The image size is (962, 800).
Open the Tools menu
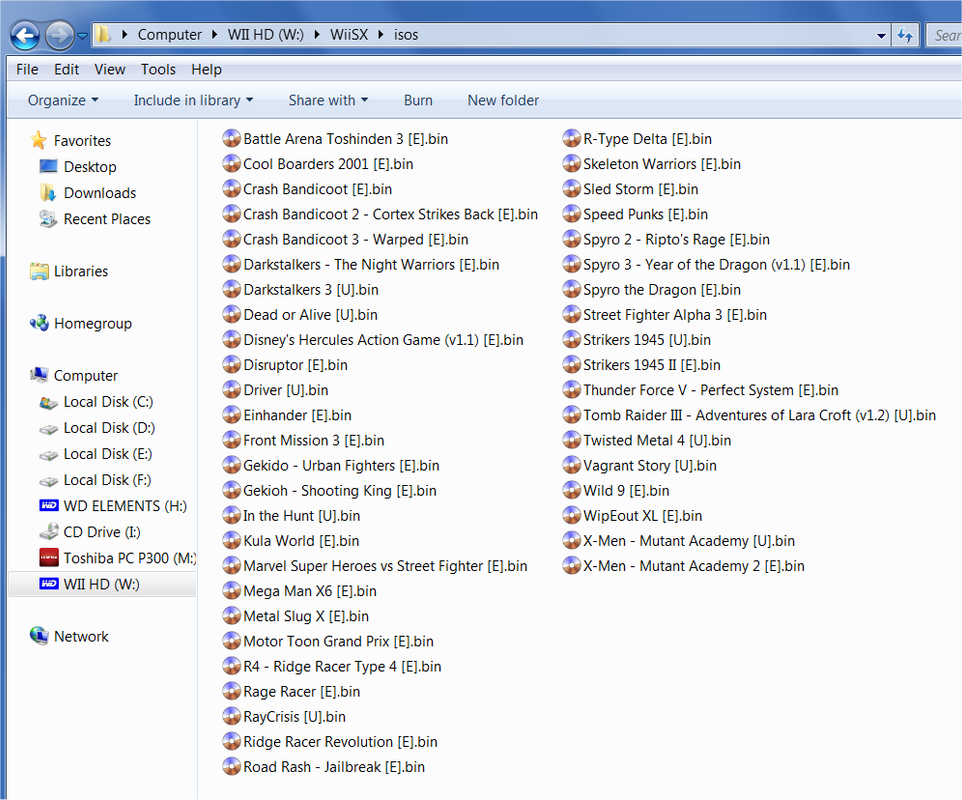[x=158, y=69]
